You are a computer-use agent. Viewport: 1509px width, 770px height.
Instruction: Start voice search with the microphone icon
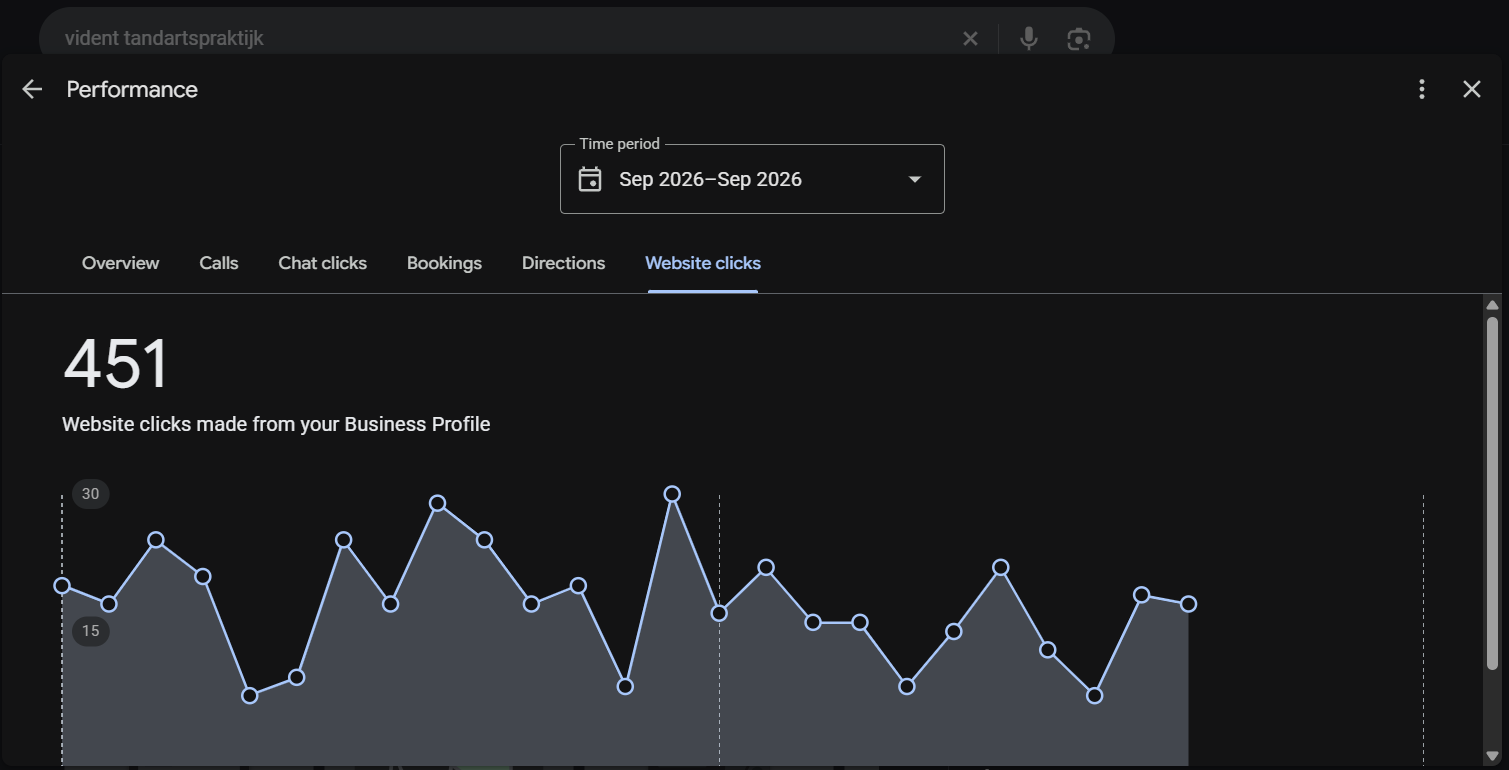[x=1028, y=39]
